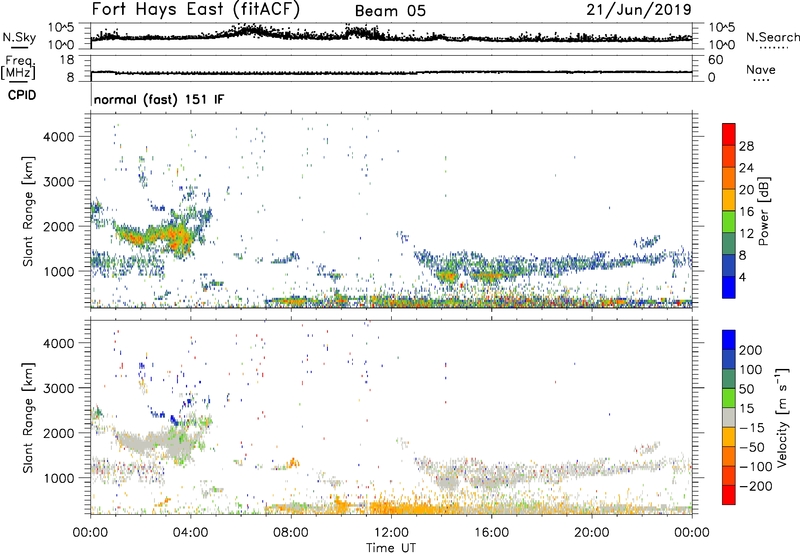Click the "-200" tick on the Velocity color bar

(755, 486)
